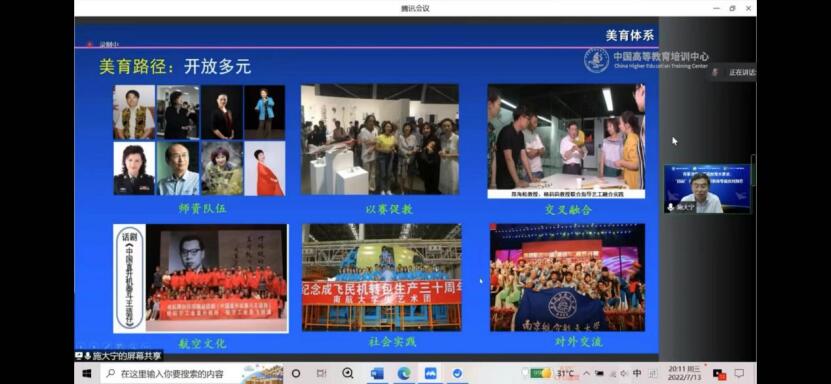Click the 对外交流 group photo

coord(568,278)
